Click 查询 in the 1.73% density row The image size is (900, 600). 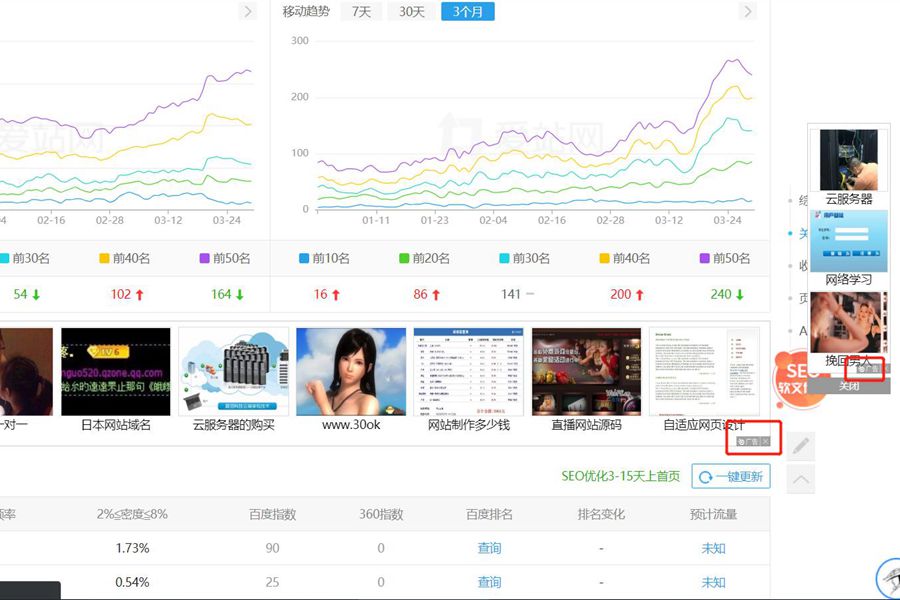point(489,548)
